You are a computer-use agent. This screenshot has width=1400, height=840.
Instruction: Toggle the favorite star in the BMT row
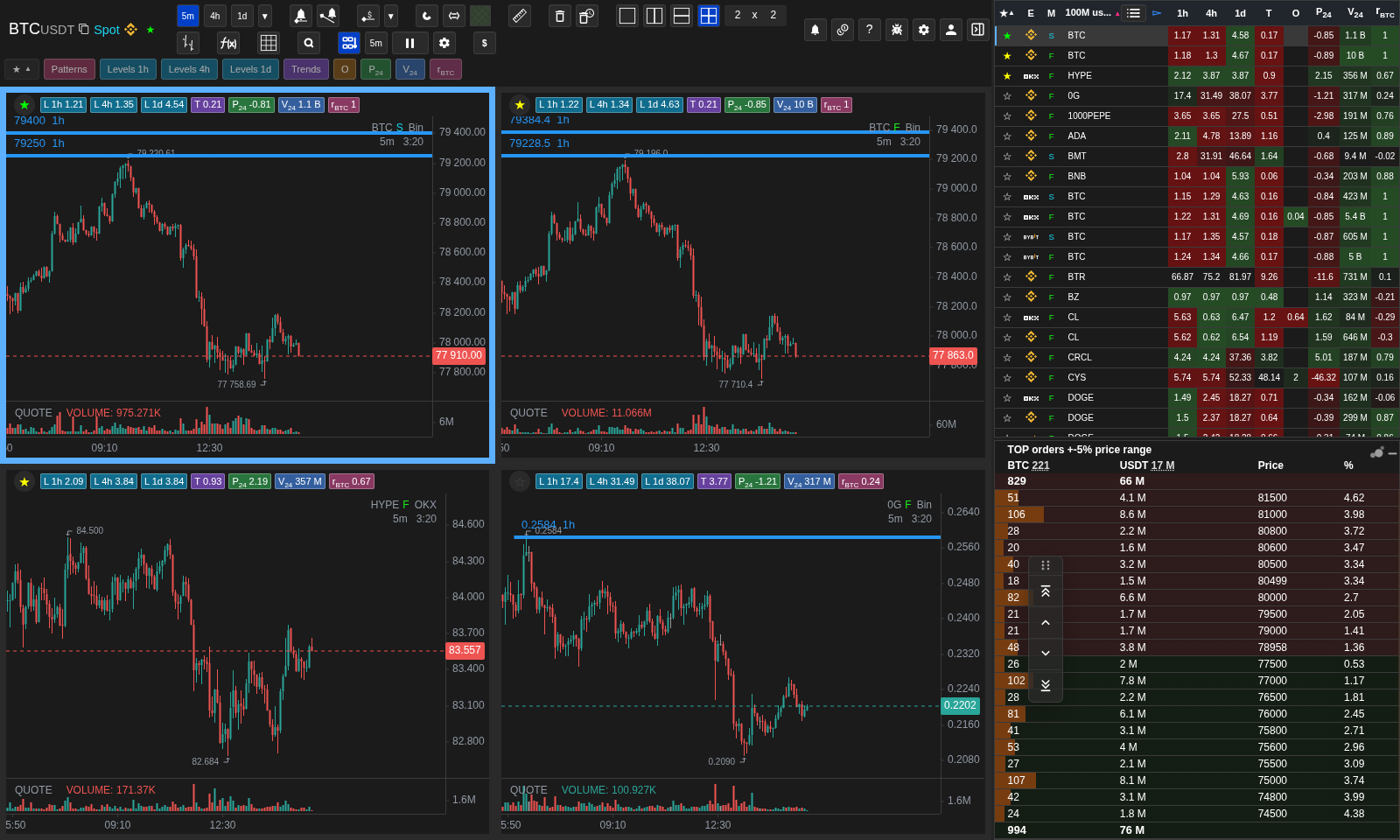(1007, 156)
